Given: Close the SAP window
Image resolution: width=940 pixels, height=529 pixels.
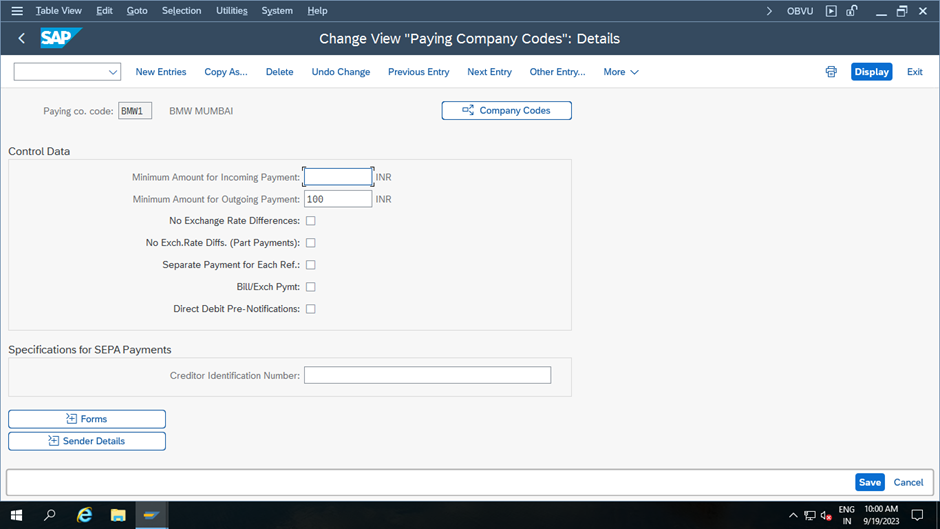Looking at the screenshot, I should pos(923,11).
